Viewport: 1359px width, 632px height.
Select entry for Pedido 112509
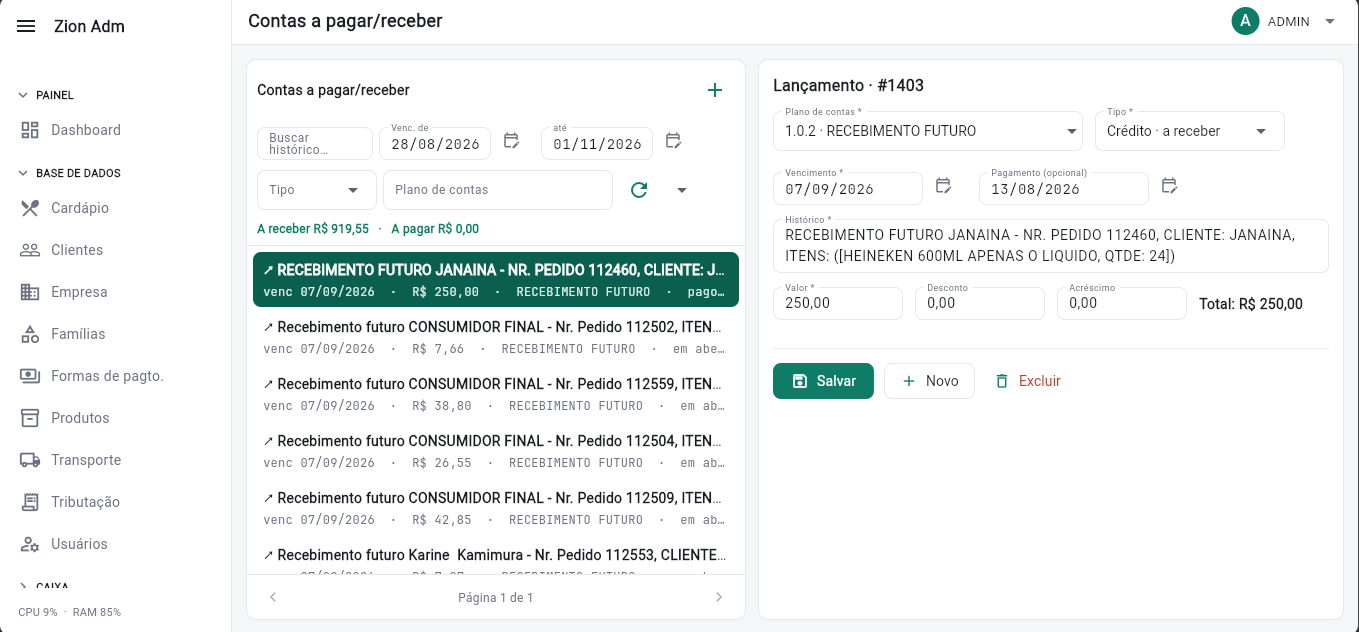[x=496, y=508]
